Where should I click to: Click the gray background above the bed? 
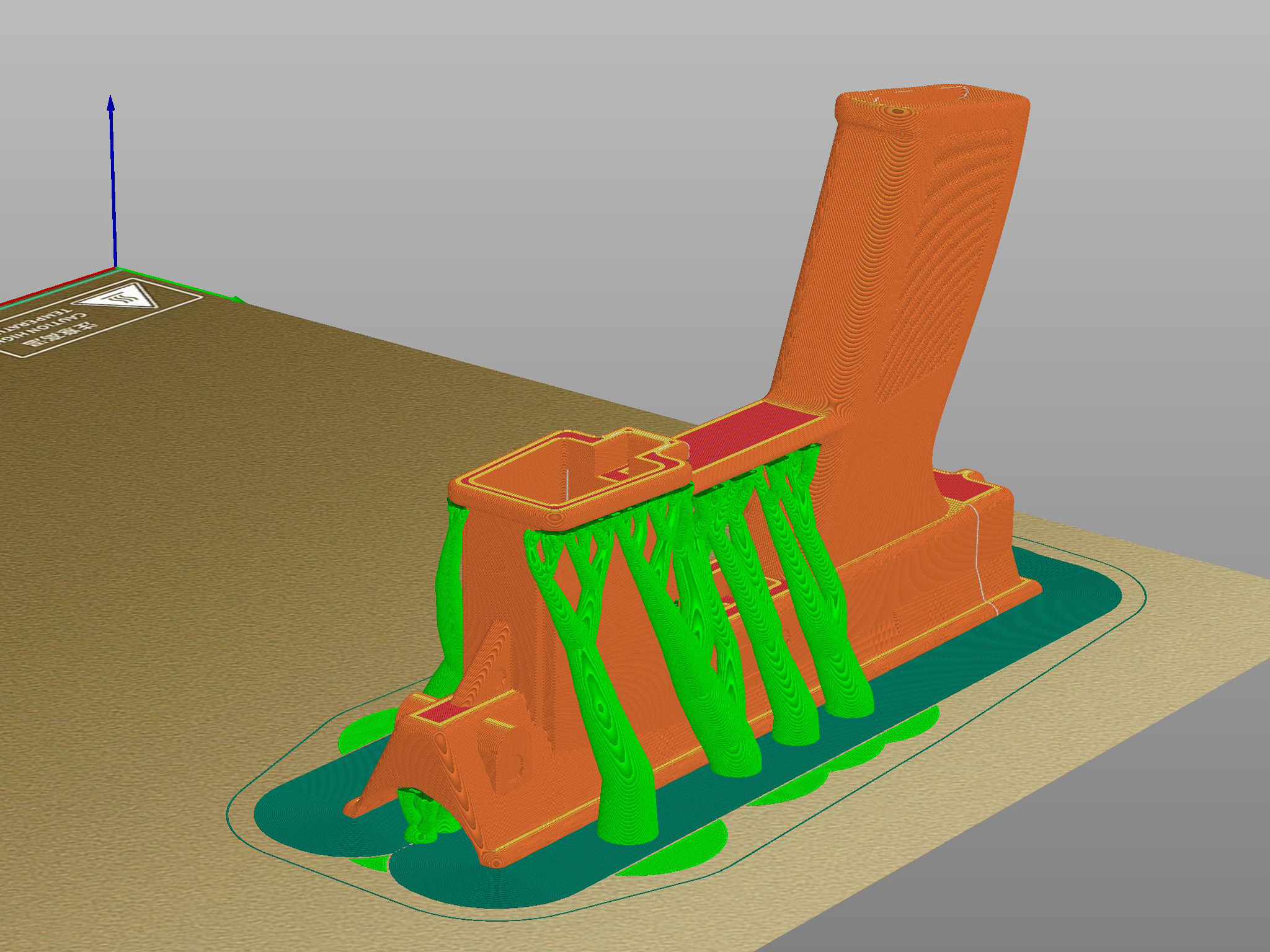(496, 155)
